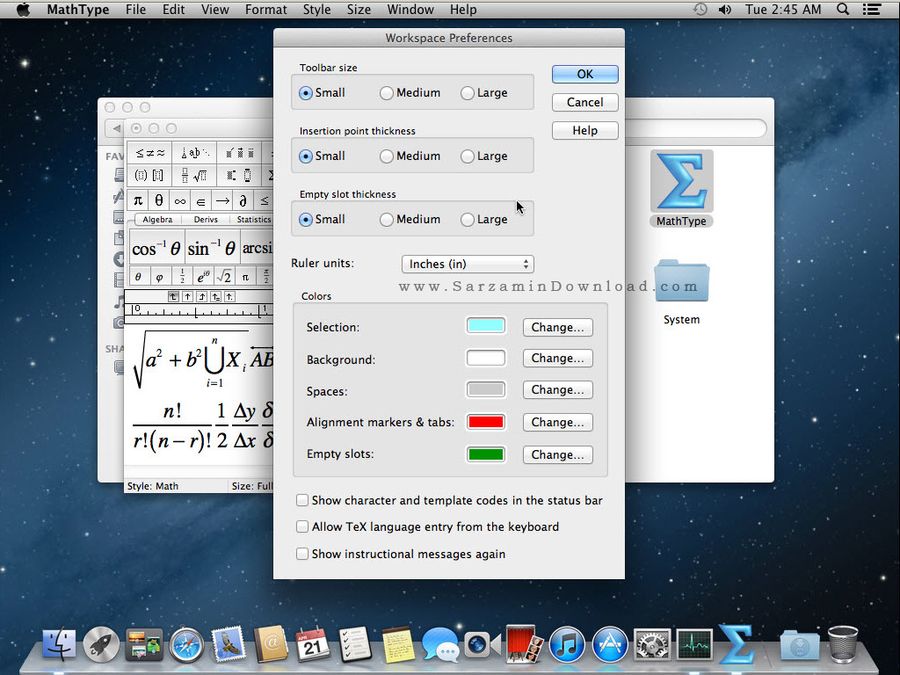Click cyan Selection color swatch

tap(486, 326)
